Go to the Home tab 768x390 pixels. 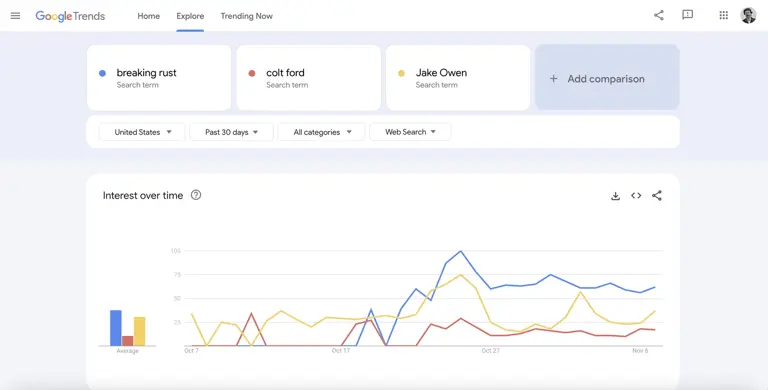[x=148, y=16]
